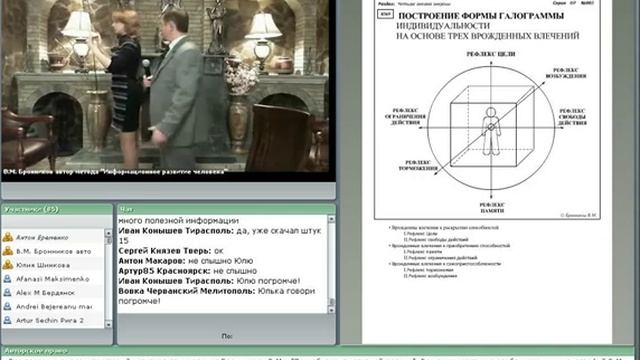Screen dimensions: 640x360
Task: Click the video caption about В.М. Бронников
Action: click(x=115, y=172)
